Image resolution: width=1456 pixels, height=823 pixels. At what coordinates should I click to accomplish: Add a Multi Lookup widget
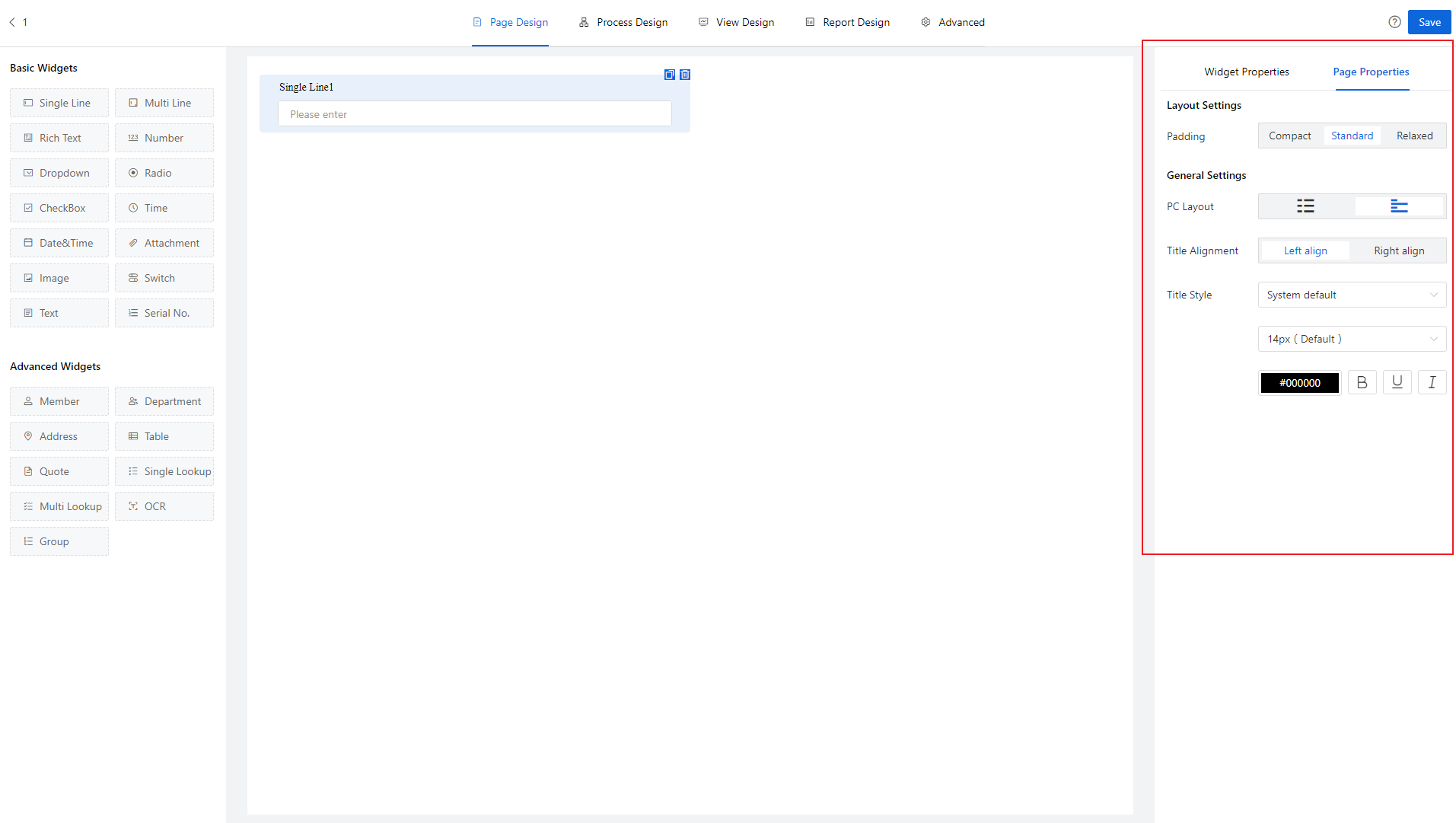coord(59,506)
